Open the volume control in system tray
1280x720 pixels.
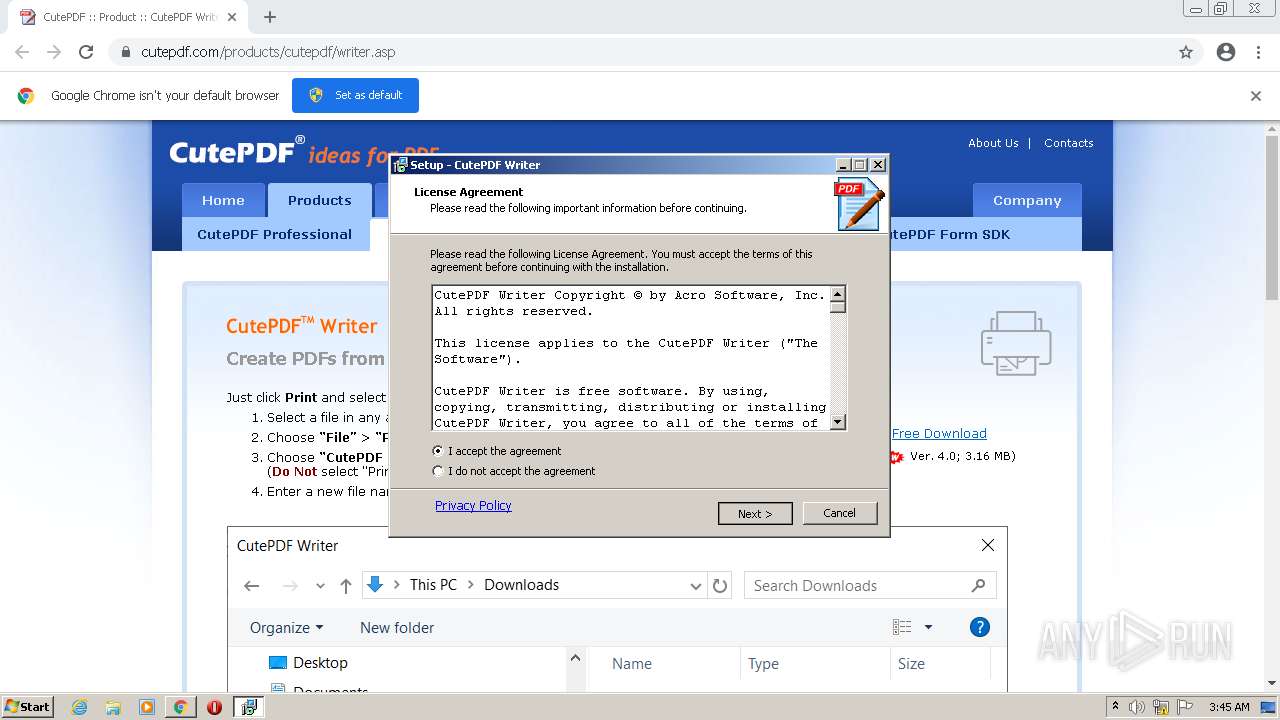pos(1137,707)
